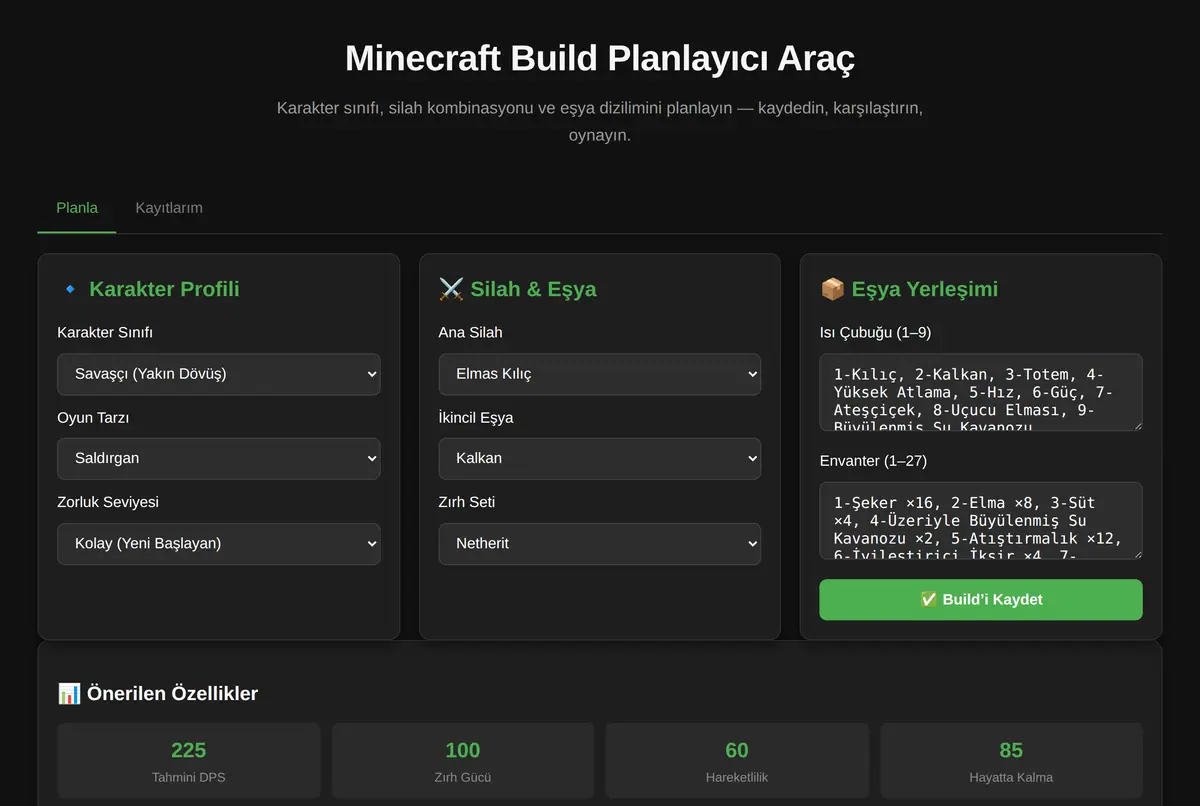This screenshot has height=806, width=1200.
Task: Click the Tahmini DPS value 225
Action: (x=189, y=750)
